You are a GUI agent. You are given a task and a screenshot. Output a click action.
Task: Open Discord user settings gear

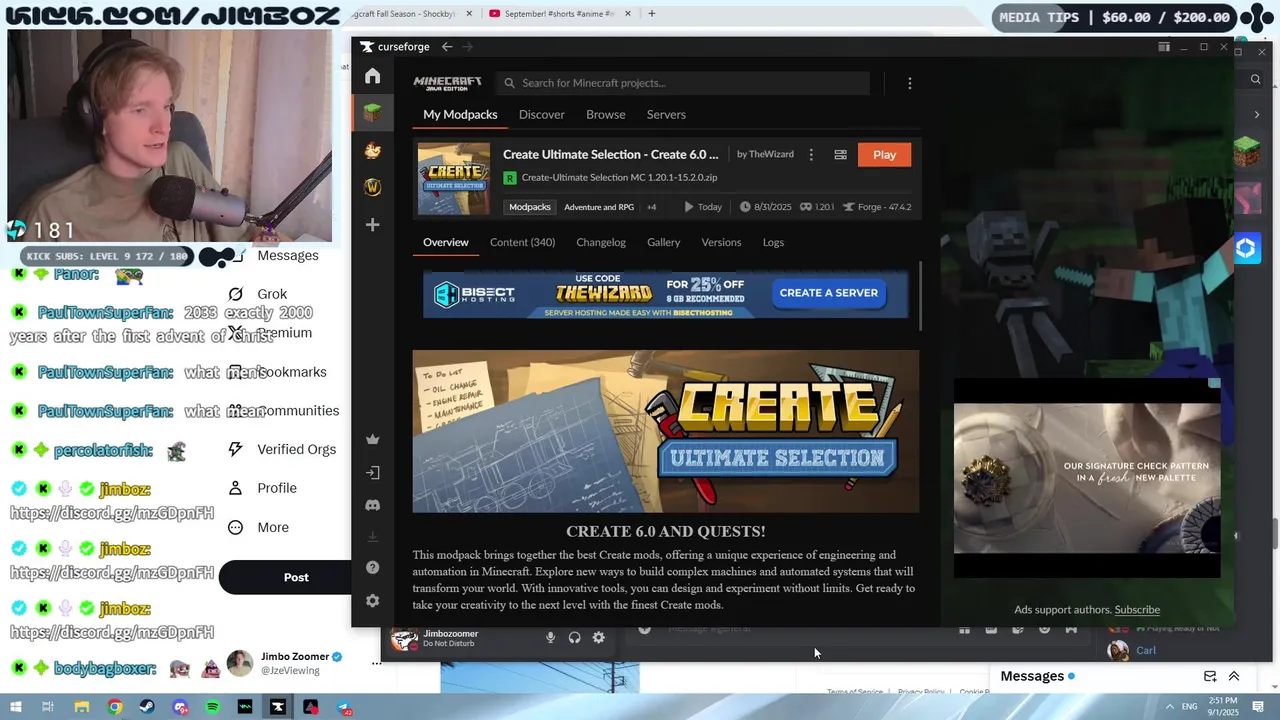(x=598, y=638)
